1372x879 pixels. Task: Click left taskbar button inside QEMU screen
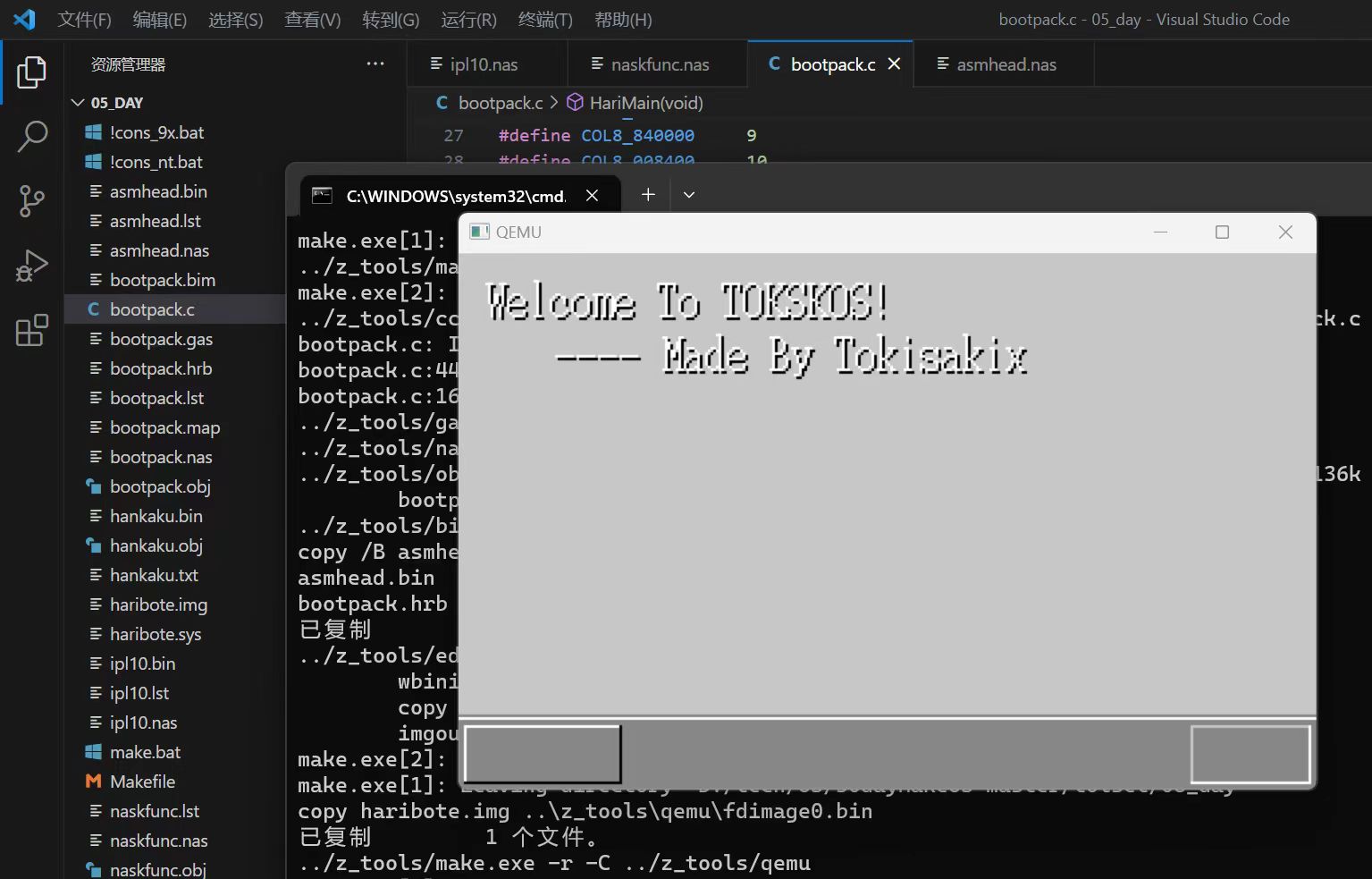coord(543,754)
